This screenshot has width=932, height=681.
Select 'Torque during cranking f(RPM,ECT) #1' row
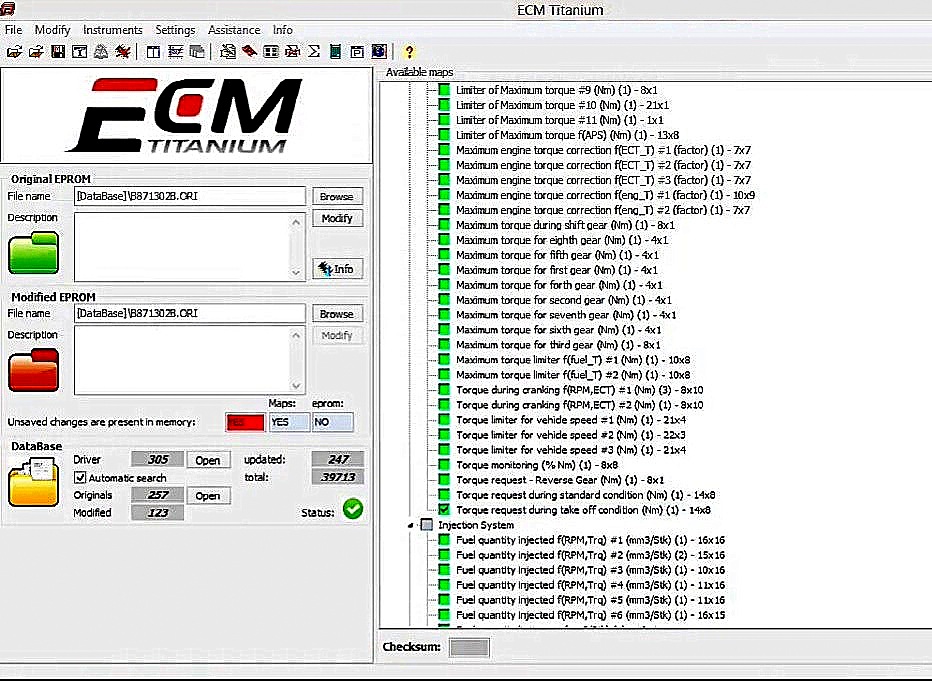tap(580, 390)
